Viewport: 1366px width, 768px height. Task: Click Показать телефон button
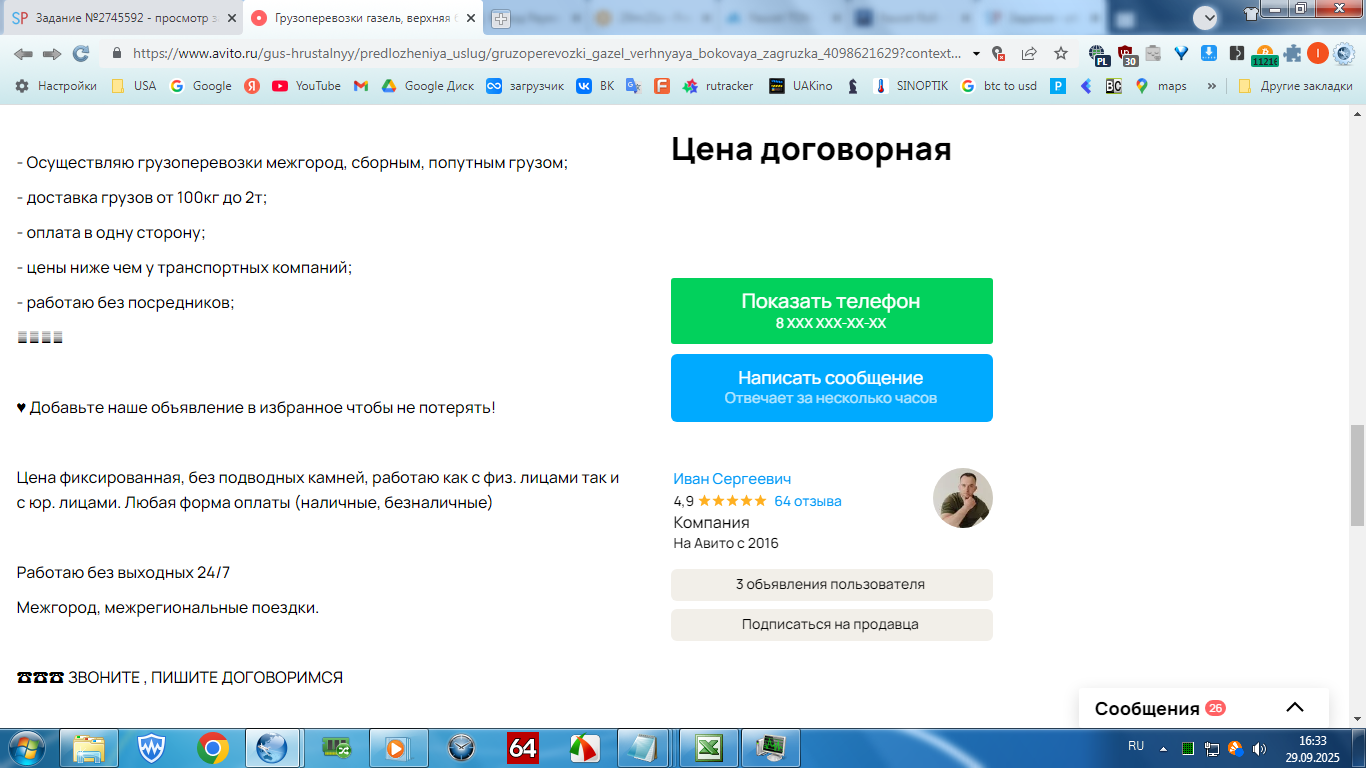(832, 311)
